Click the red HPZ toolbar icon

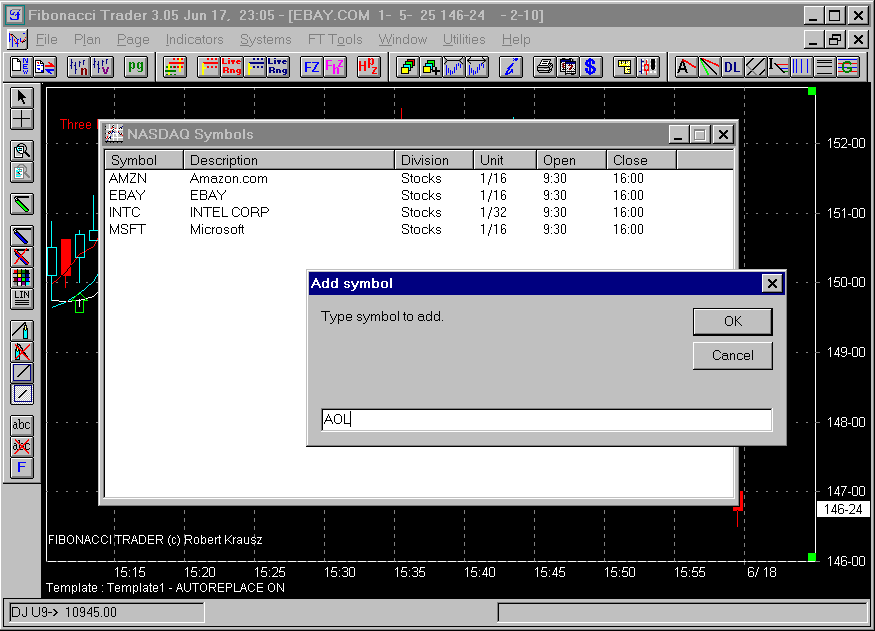(368, 67)
